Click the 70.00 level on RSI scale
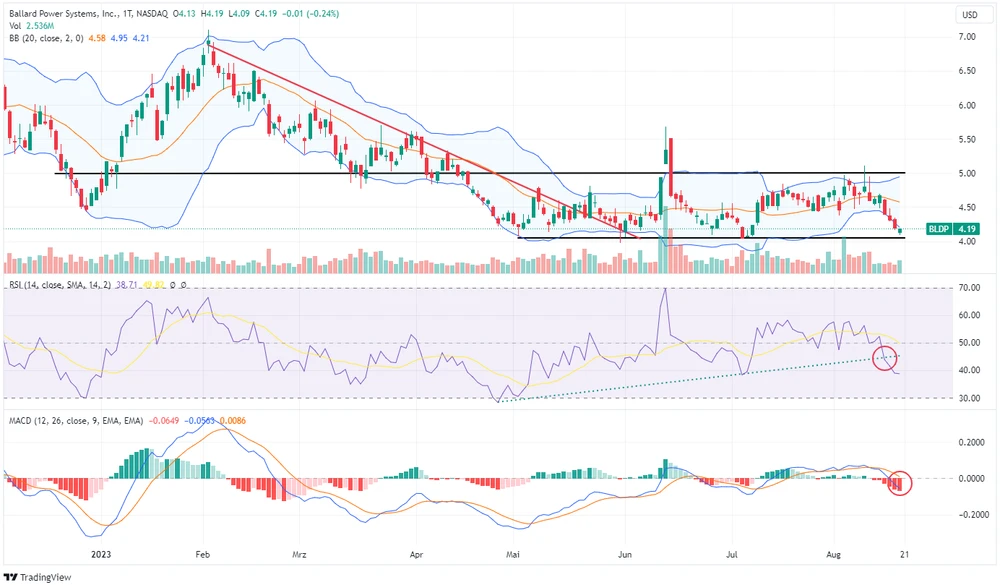The width and height of the screenshot is (1000, 585). tap(968, 288)
